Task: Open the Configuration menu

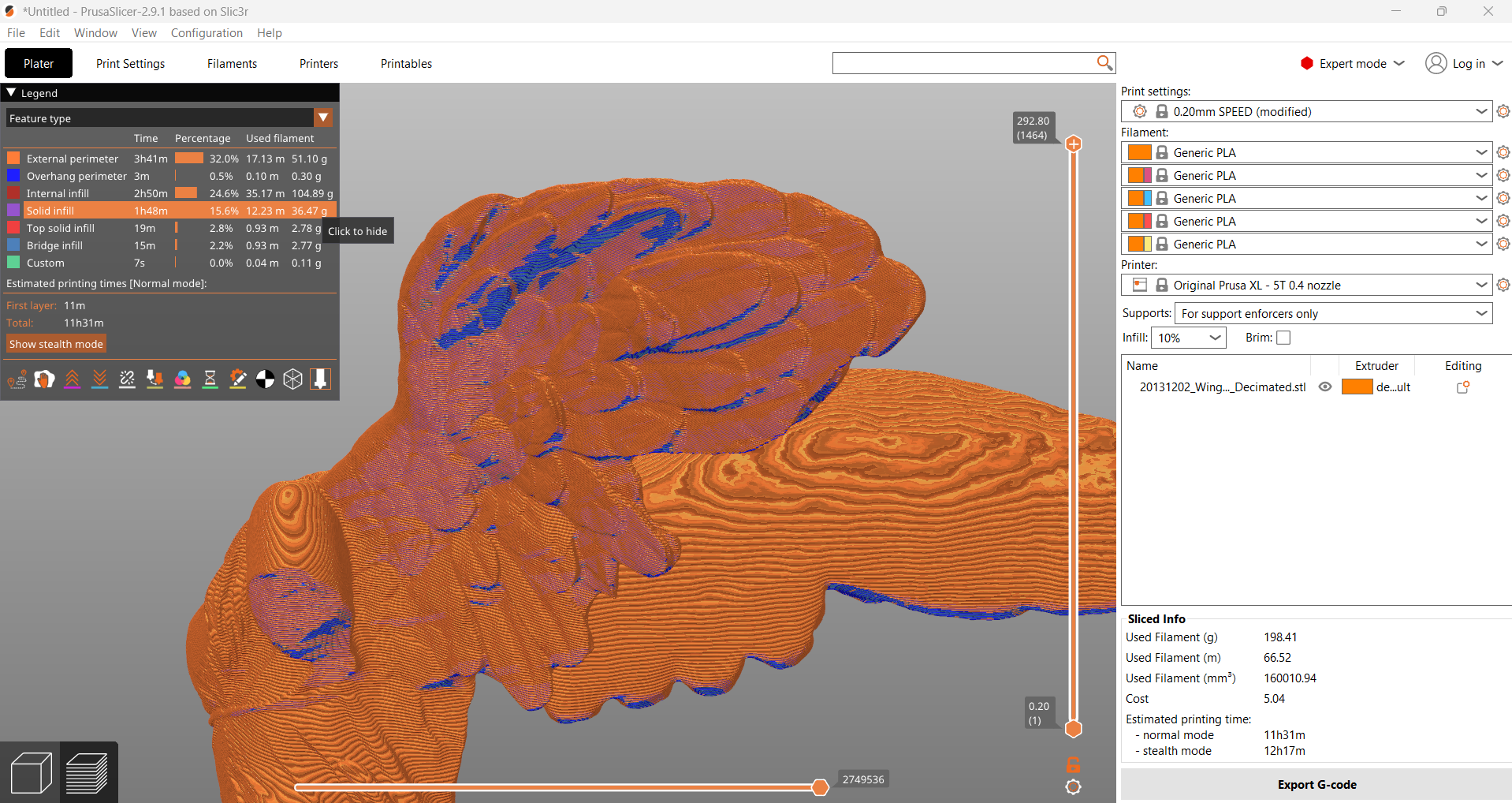Action: tap(207, 33)
